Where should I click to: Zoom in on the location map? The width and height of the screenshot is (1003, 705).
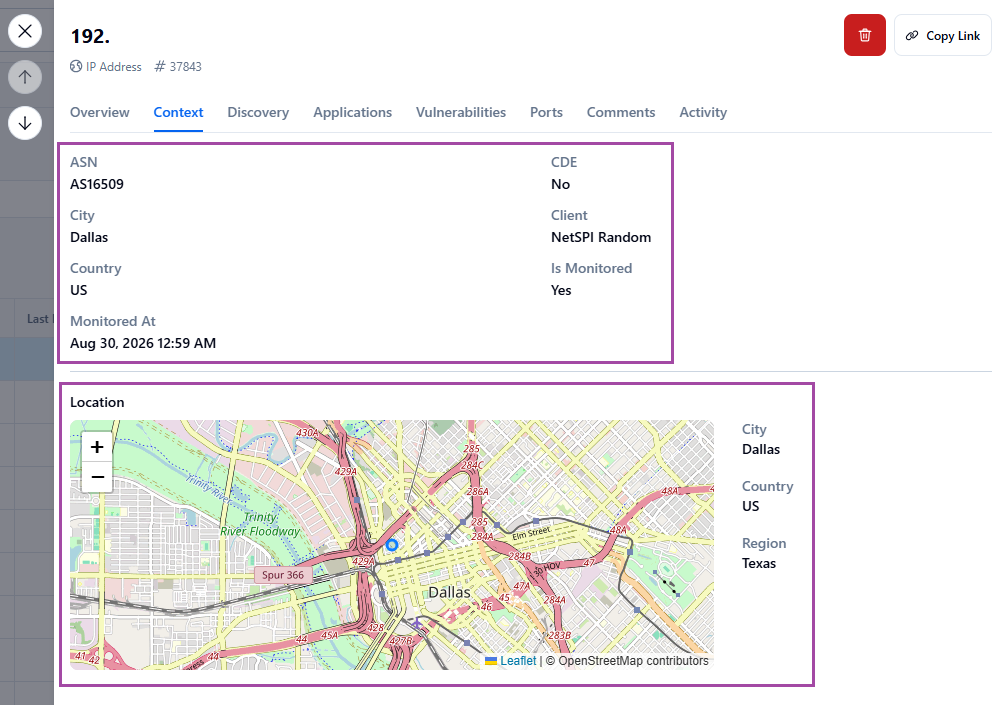[x=97, y=447]
